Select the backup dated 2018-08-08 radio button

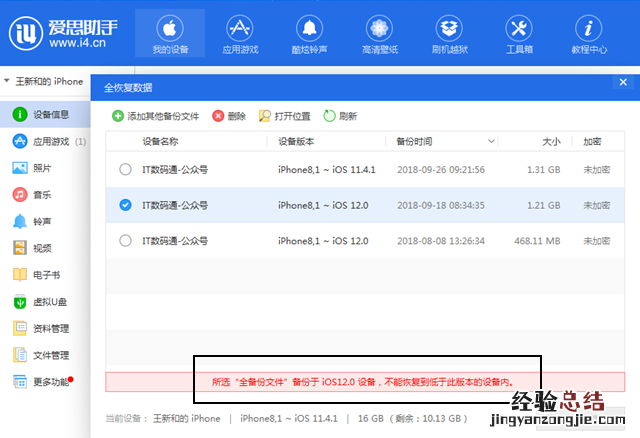[x=125, y=240]
